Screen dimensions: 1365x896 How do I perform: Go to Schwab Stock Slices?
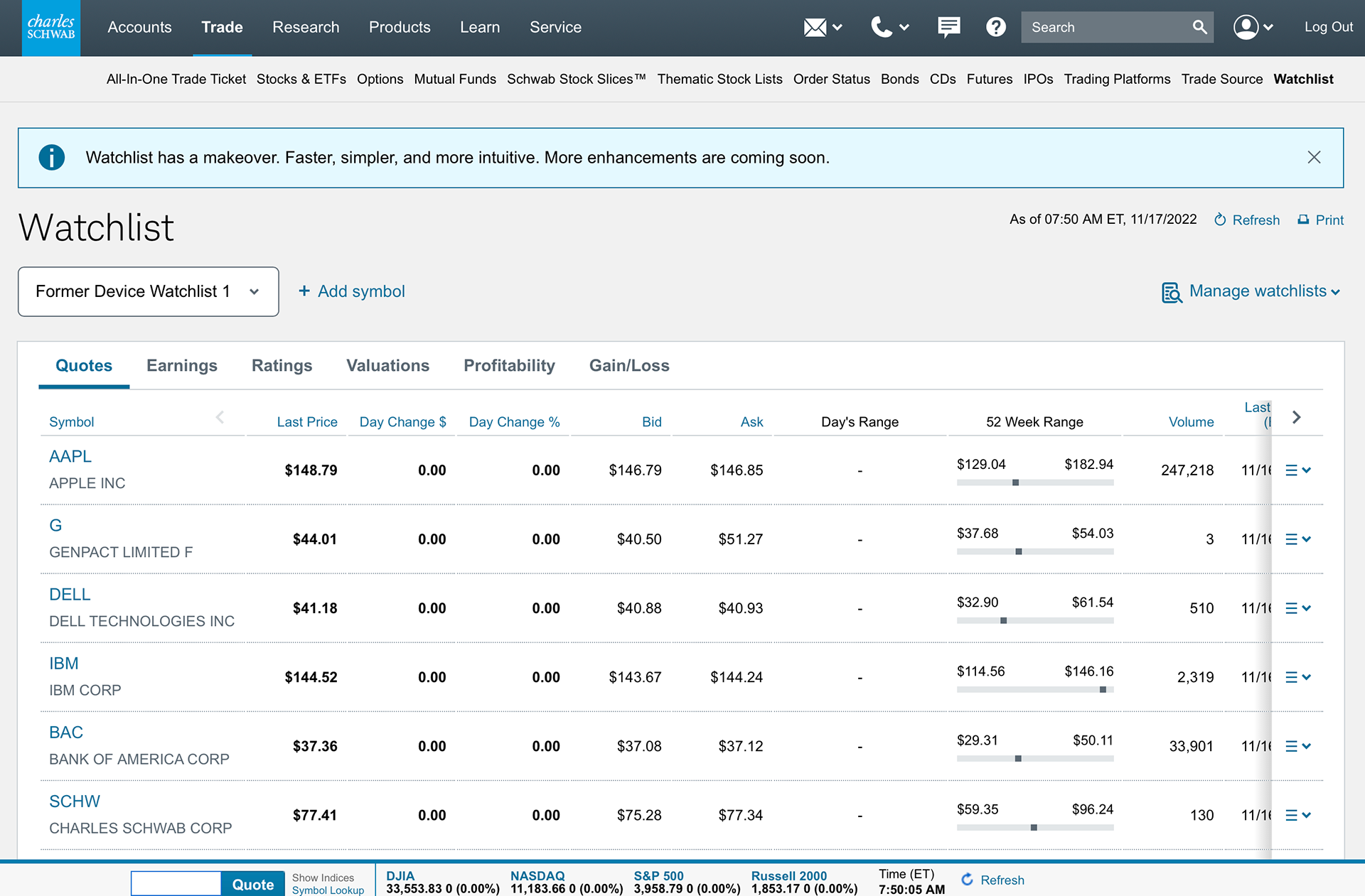(x=576, y=80)
